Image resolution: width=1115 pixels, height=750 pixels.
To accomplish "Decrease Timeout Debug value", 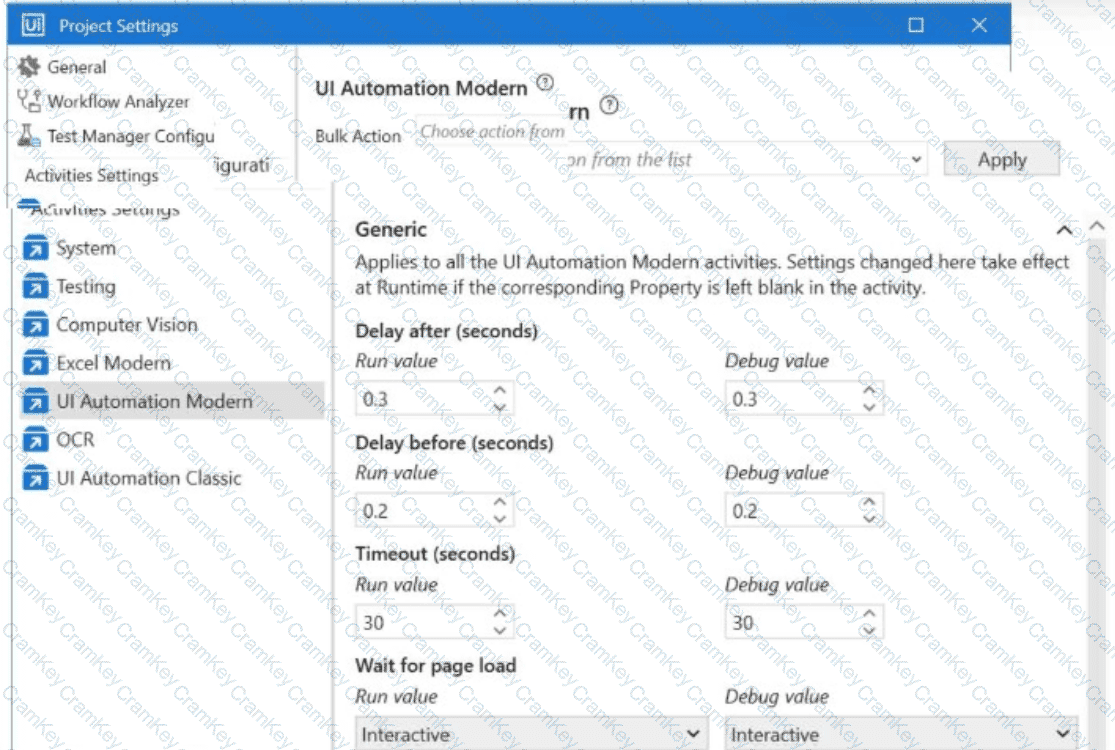I will coord(869,631).
